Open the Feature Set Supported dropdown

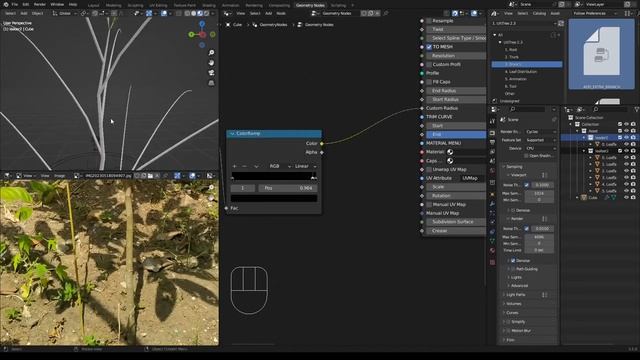(540, 140)
